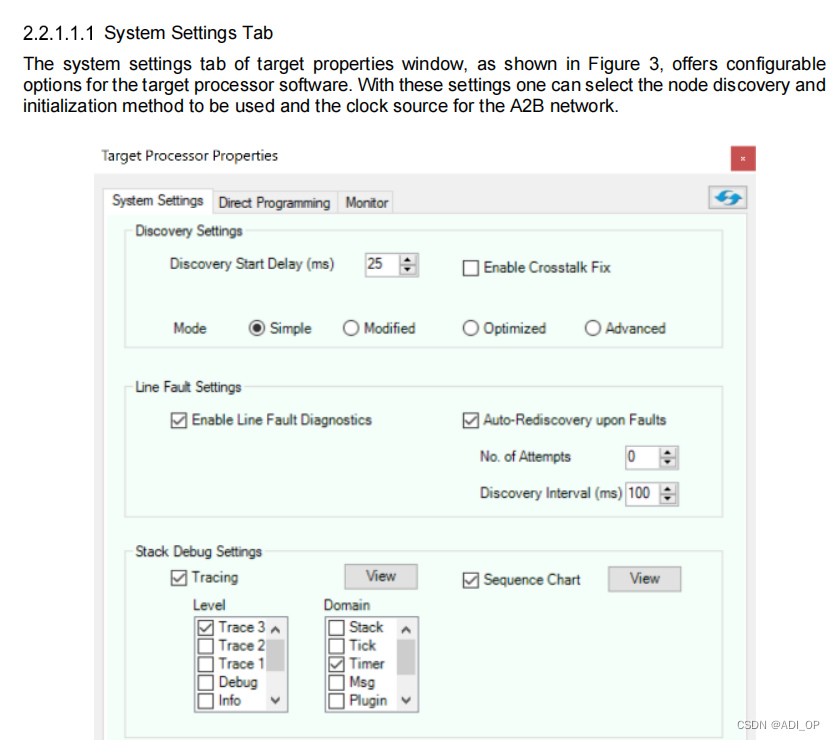Select the Simple mode radio button
The width and height of the screenshot is (835, 740).
(x=257, y=328)
